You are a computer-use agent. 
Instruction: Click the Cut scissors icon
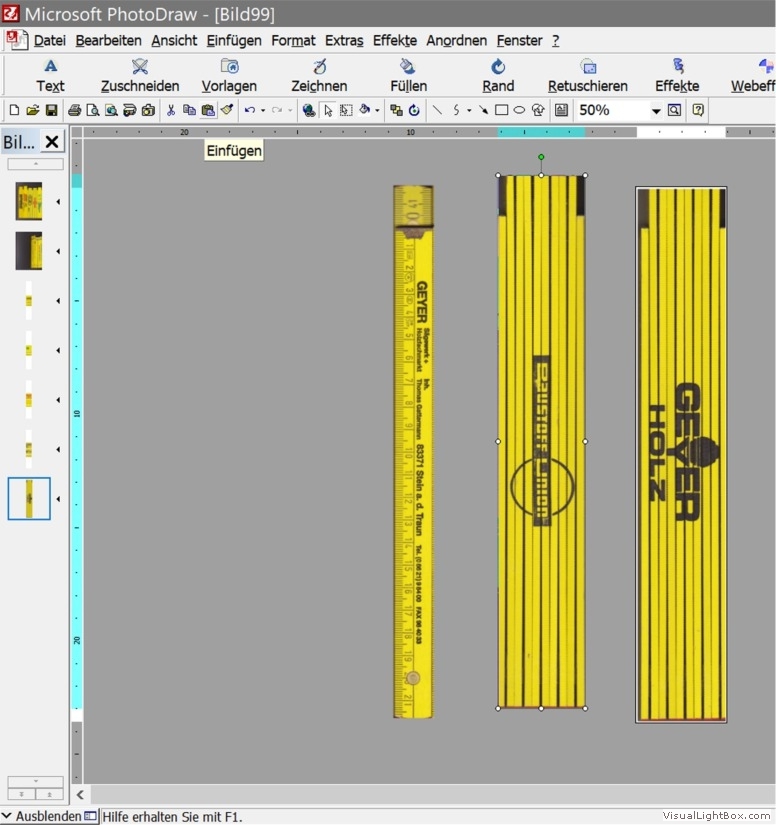(x=171, y=110)
